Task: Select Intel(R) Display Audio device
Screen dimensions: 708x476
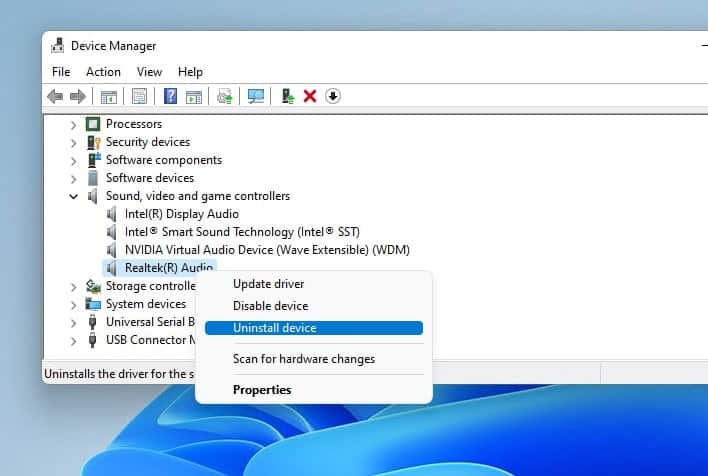Action: click(181, 214)
